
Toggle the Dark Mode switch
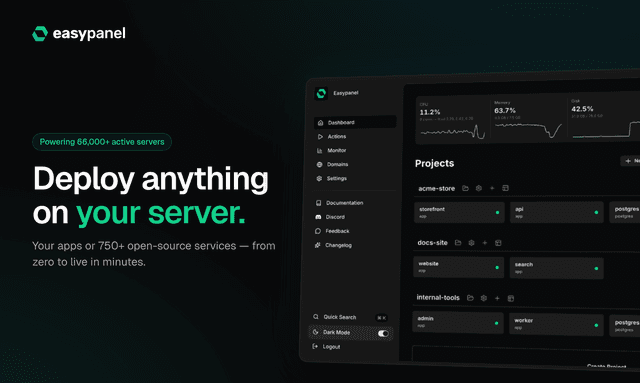pyautogui.click(x=383, y=333)
